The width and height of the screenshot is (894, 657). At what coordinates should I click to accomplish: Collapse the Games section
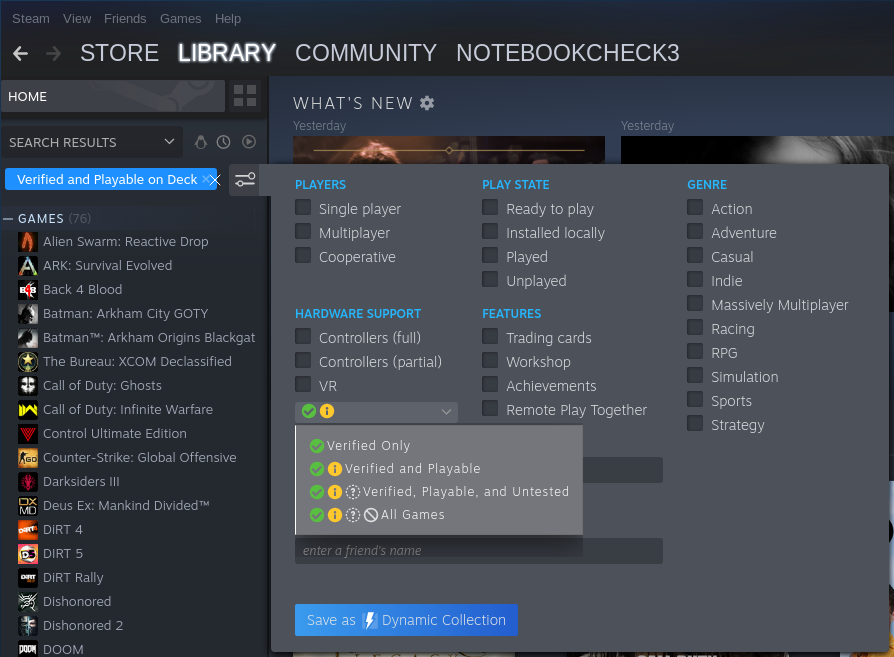[8, 219]
